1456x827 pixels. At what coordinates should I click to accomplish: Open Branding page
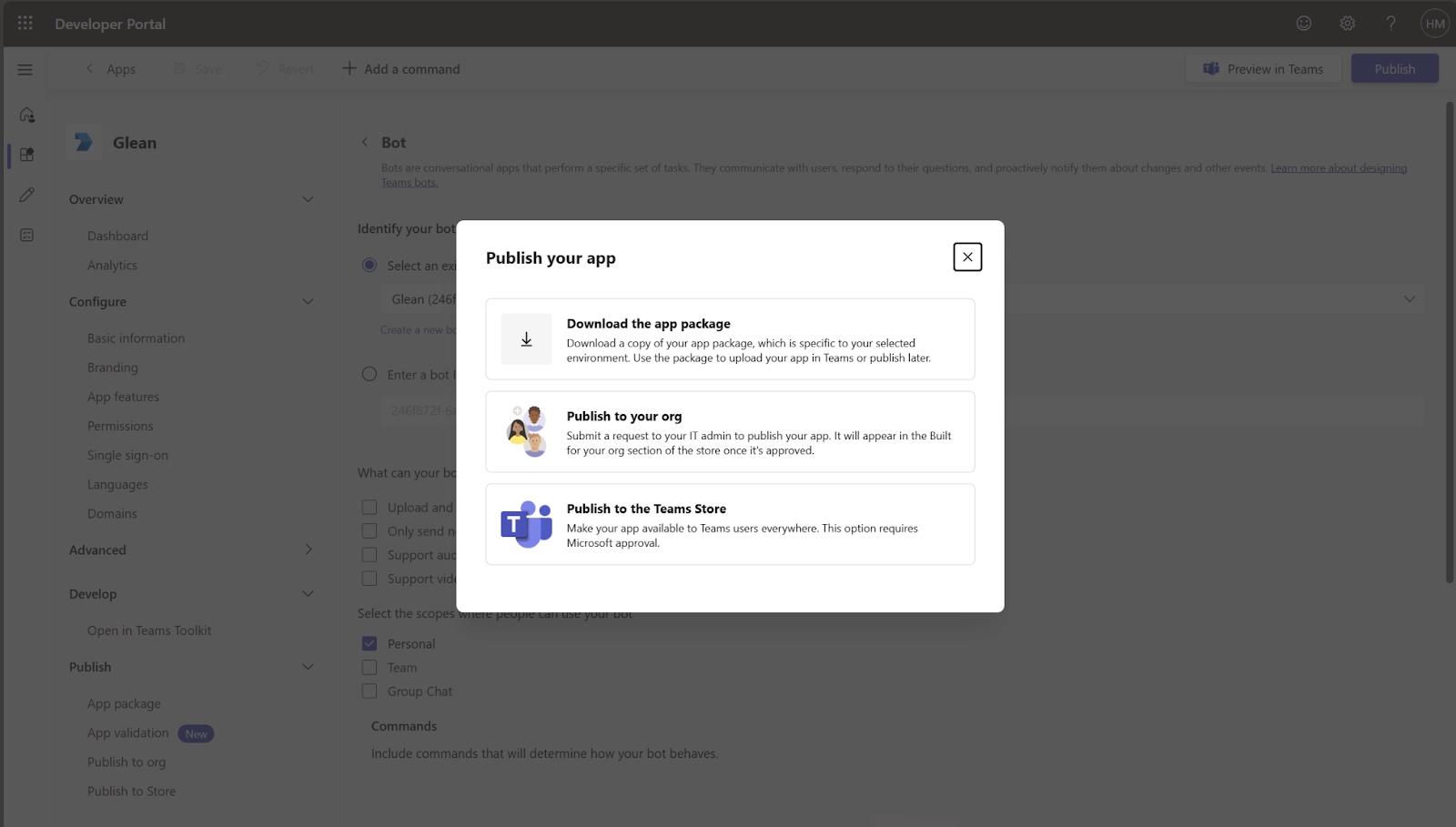click(113, 368)
